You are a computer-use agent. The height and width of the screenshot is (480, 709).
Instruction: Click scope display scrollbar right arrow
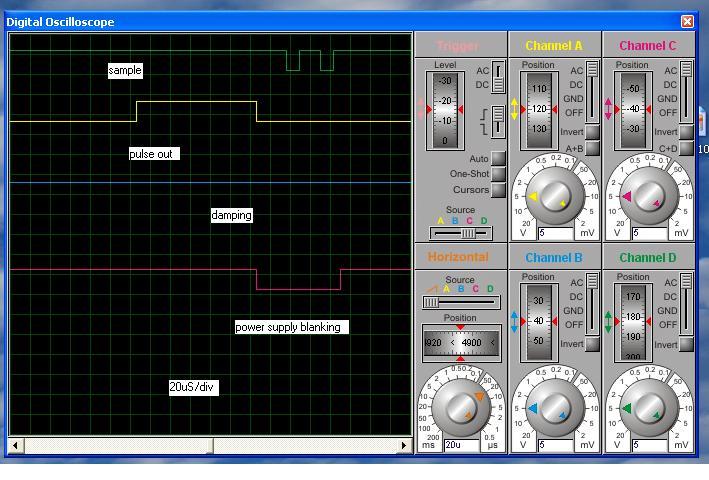404,446
